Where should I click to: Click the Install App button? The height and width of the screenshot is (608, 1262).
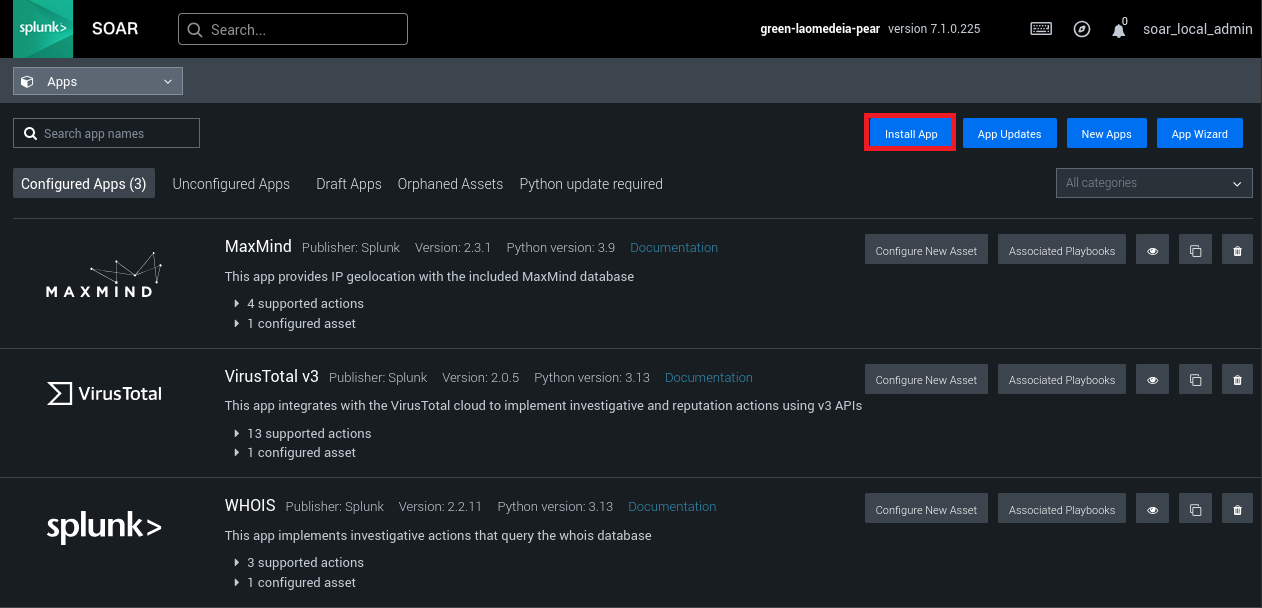[910, 134]
